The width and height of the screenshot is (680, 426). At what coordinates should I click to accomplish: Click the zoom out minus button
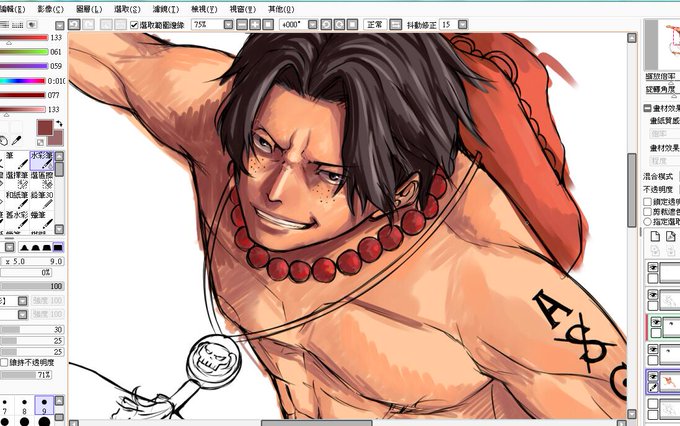point(242,25)
